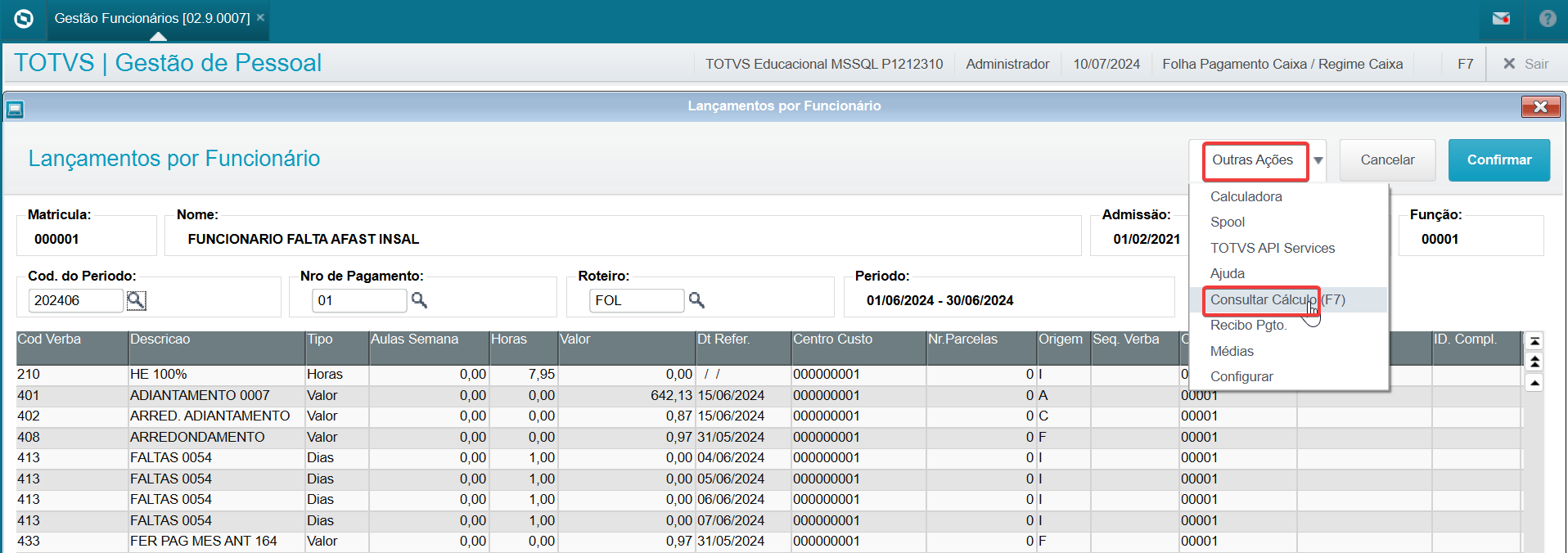Select the Médias menu entry
The image size is (1568, 553).
[x=1232, y=351]
